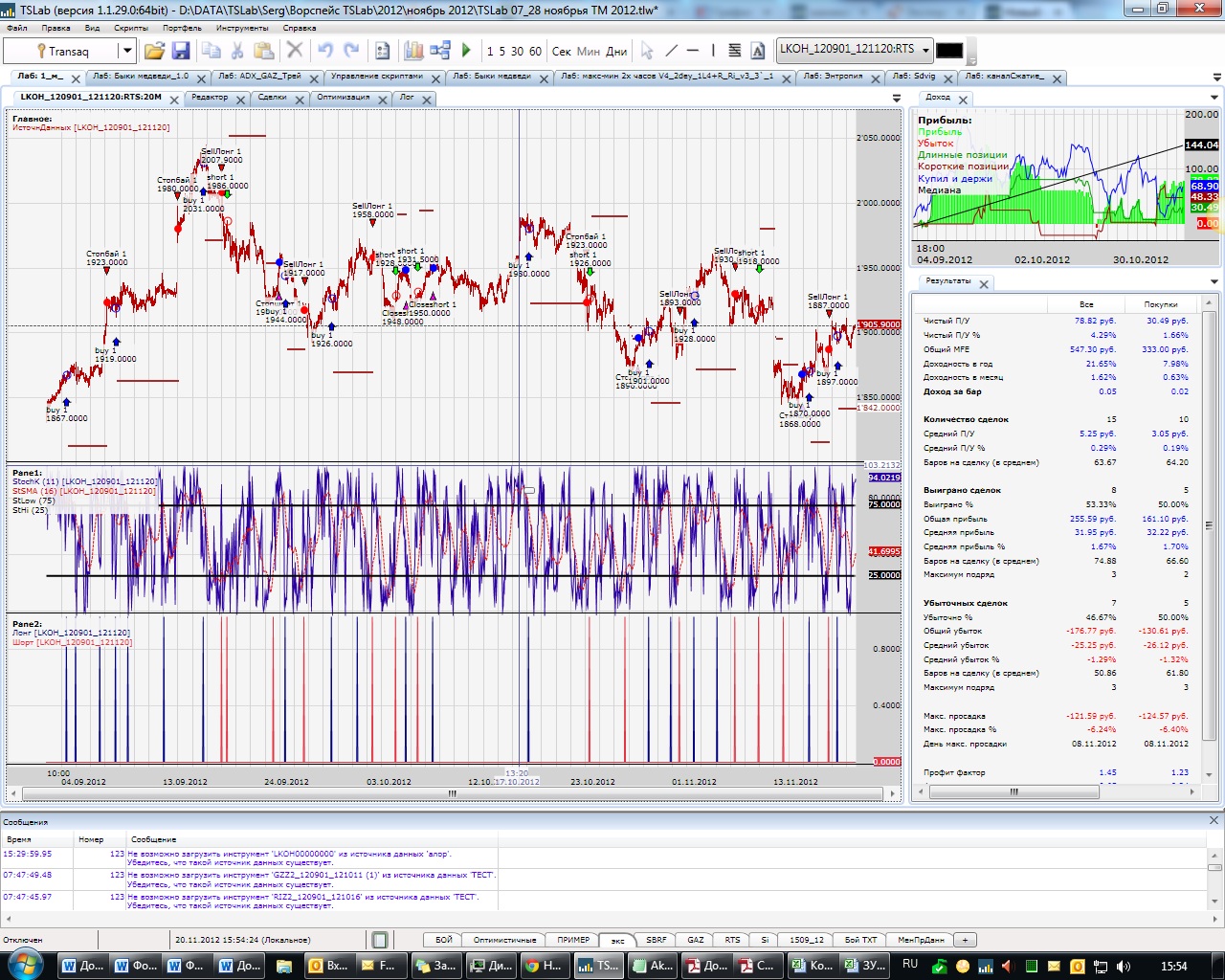Image resolution: width=1225 pixels, height=980 pixels.
Task: Click the open folder icon in toolbar
Action: click(154, 51)
